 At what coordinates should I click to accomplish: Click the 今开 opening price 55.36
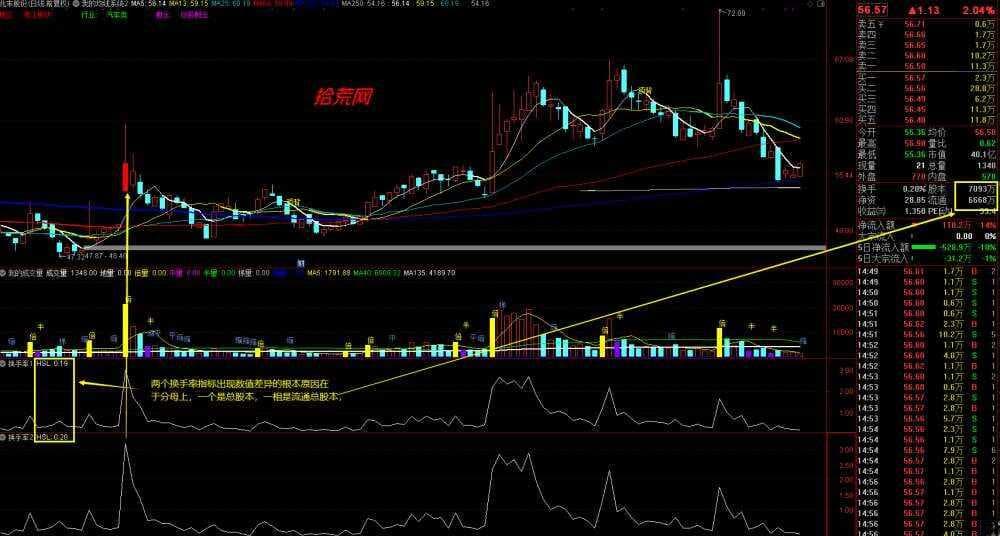click(x=915, y=132)
